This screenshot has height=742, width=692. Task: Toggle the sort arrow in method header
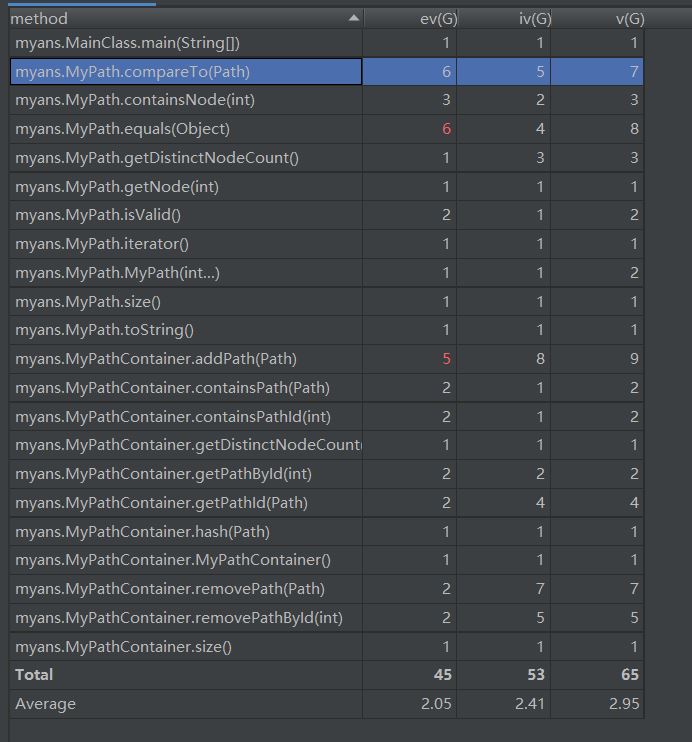pos(353,18)
